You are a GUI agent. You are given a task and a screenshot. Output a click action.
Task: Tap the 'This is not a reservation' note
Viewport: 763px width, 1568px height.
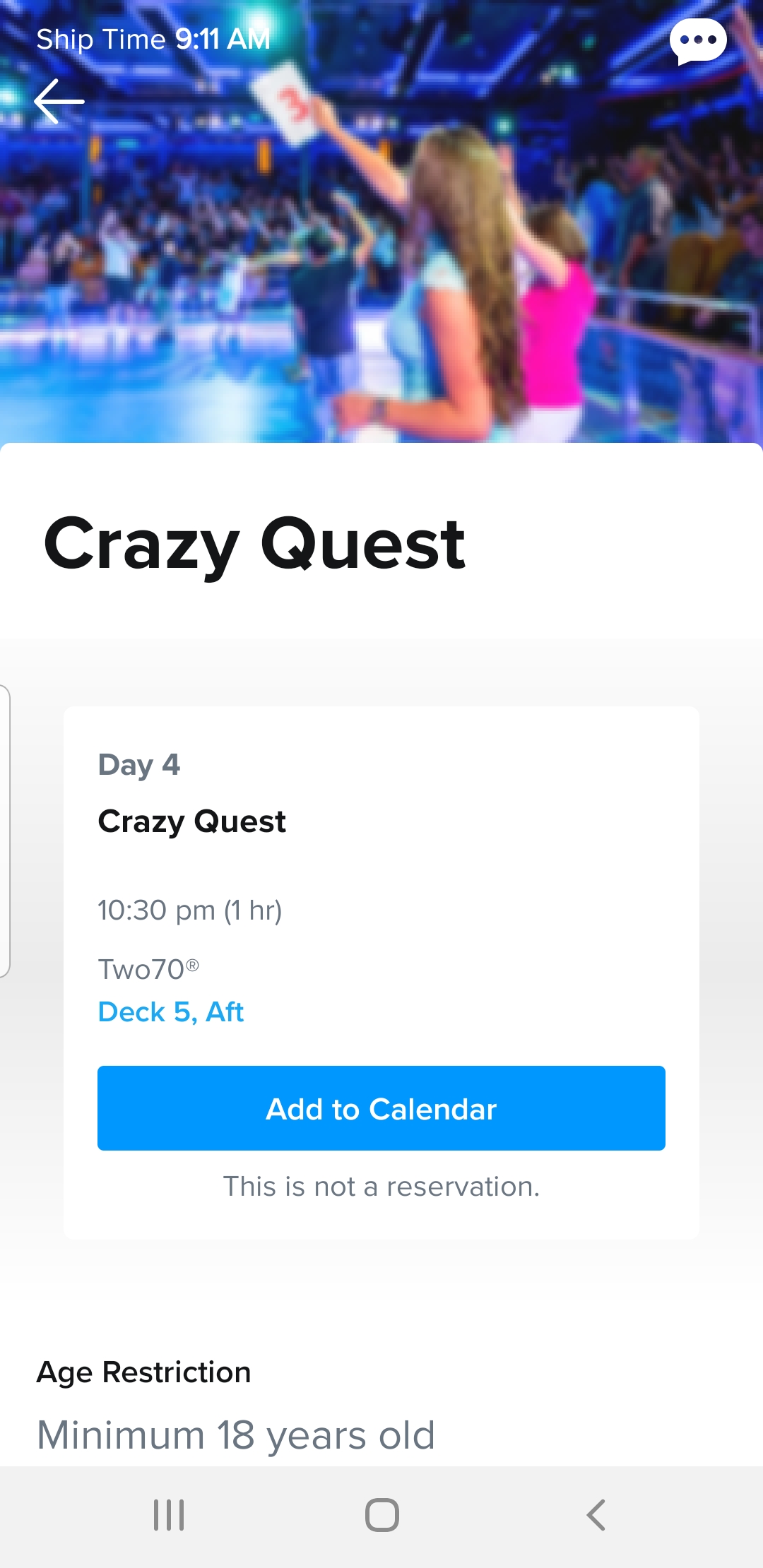pyautogui.click(x=381, y=1187)
